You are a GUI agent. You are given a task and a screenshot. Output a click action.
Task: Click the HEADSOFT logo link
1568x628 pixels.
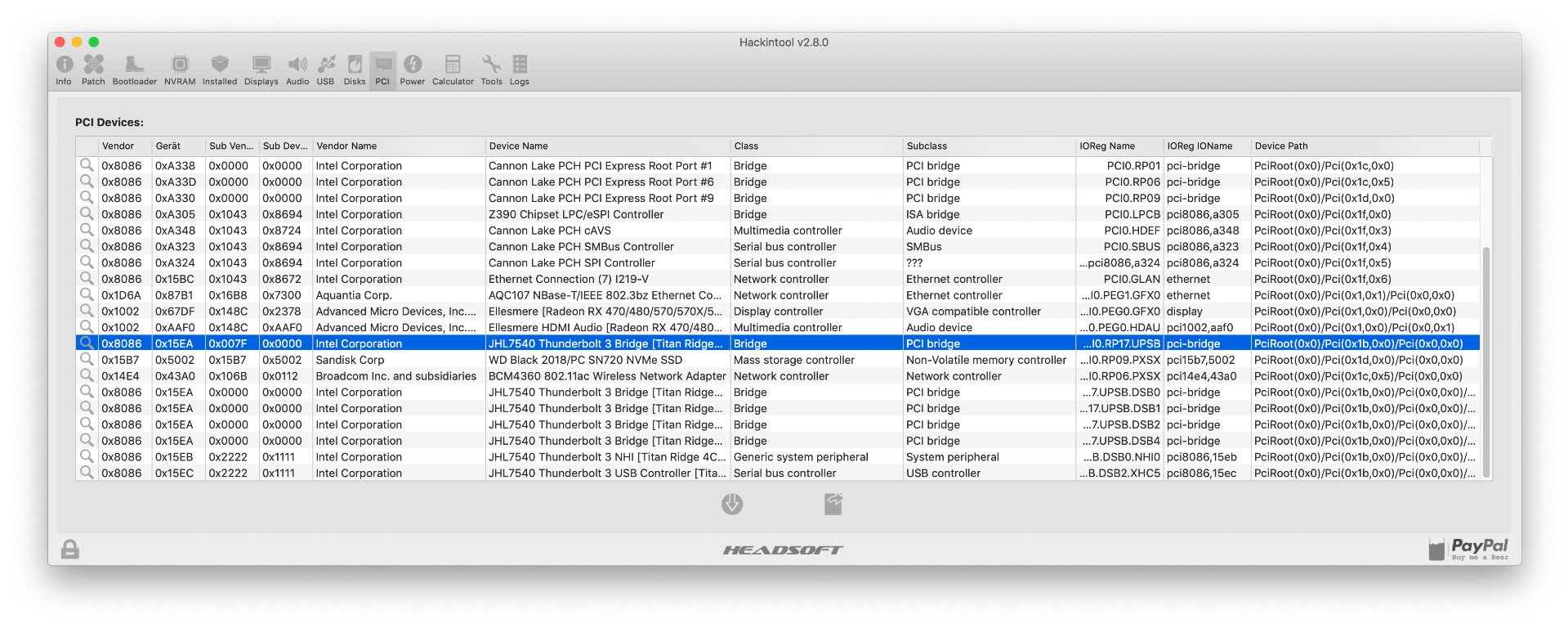click(x=783, y=550)
